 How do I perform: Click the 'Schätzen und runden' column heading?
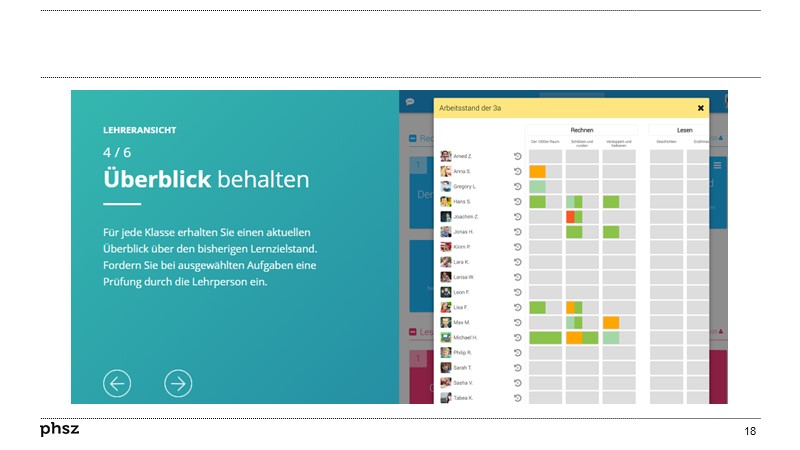pyautogui.click(x=582, y=143)
